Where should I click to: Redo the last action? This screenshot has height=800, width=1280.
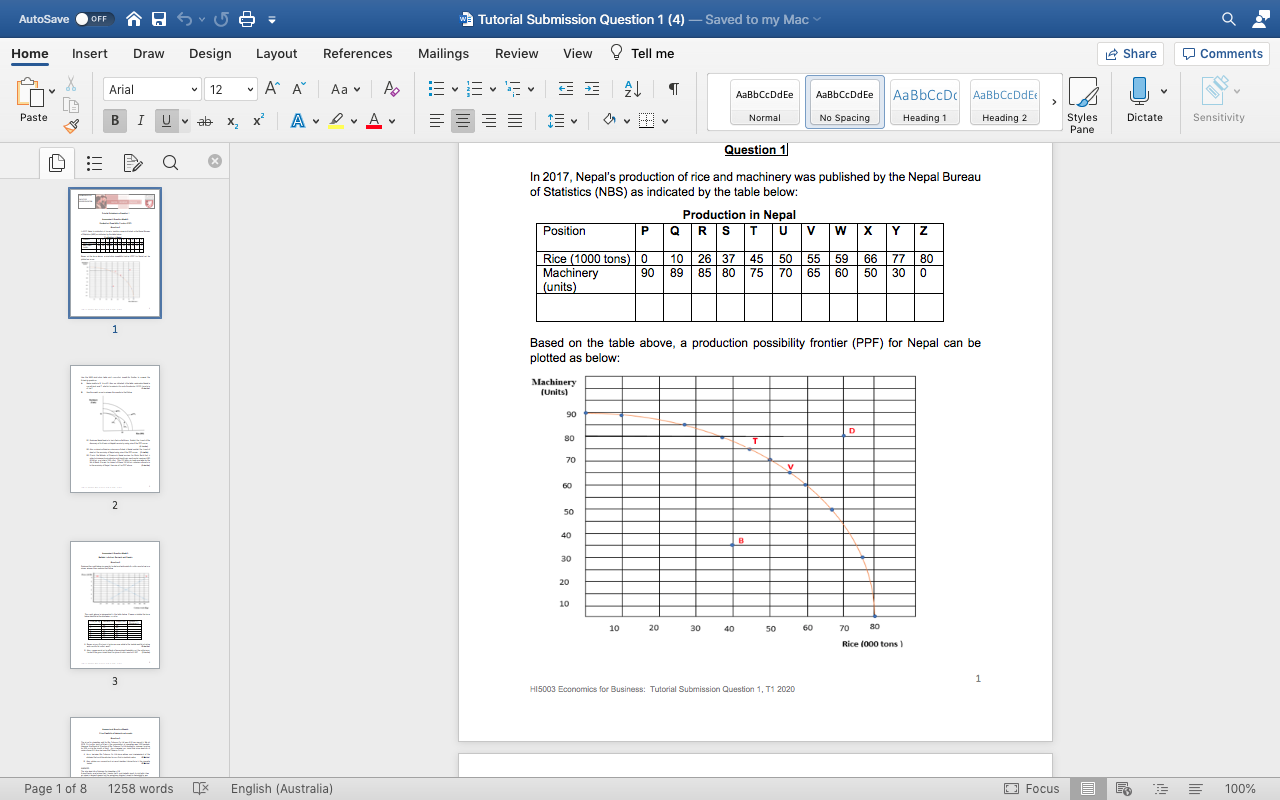click(220, 19)
